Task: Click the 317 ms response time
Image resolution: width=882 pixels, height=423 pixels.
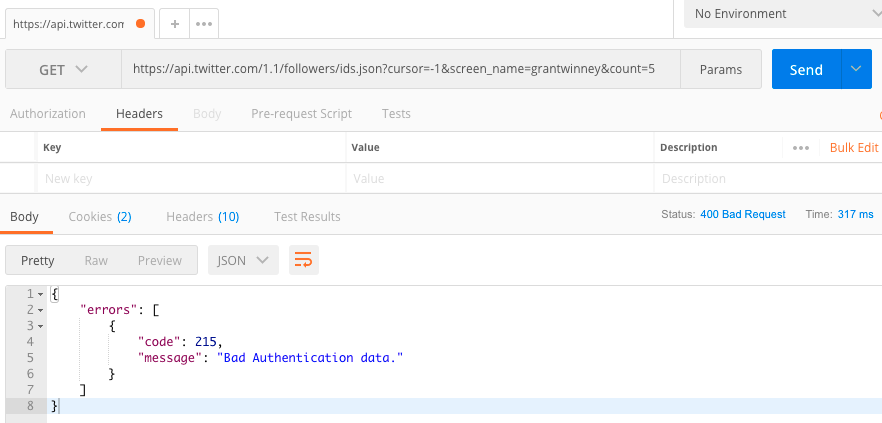Action: click(x=856, y=214)
